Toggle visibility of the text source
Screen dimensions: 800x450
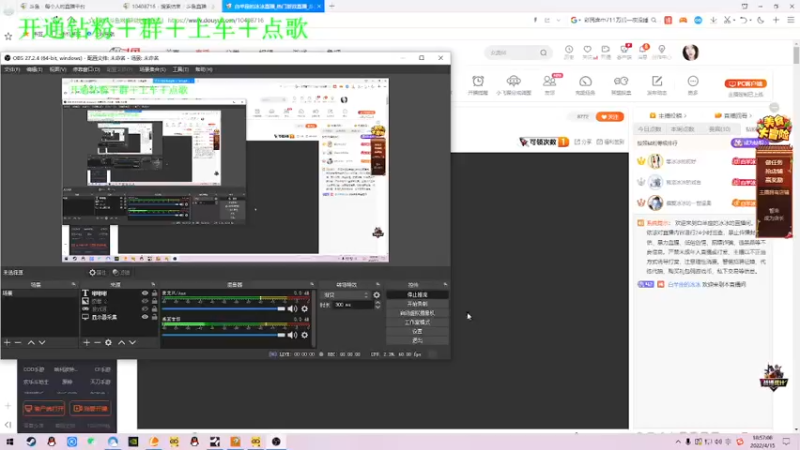point(145,293)
